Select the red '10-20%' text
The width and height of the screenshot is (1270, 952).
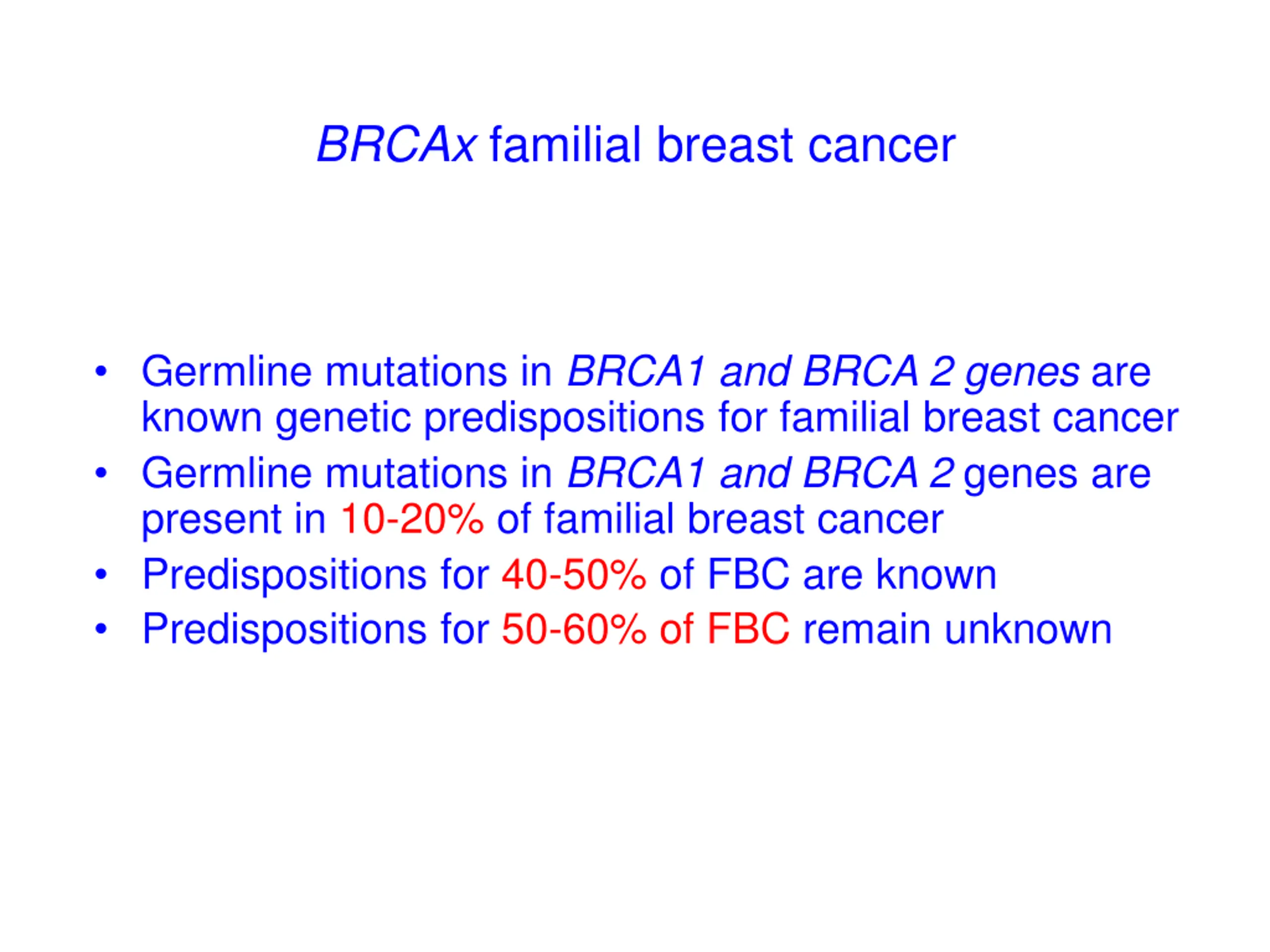point(412,519)
